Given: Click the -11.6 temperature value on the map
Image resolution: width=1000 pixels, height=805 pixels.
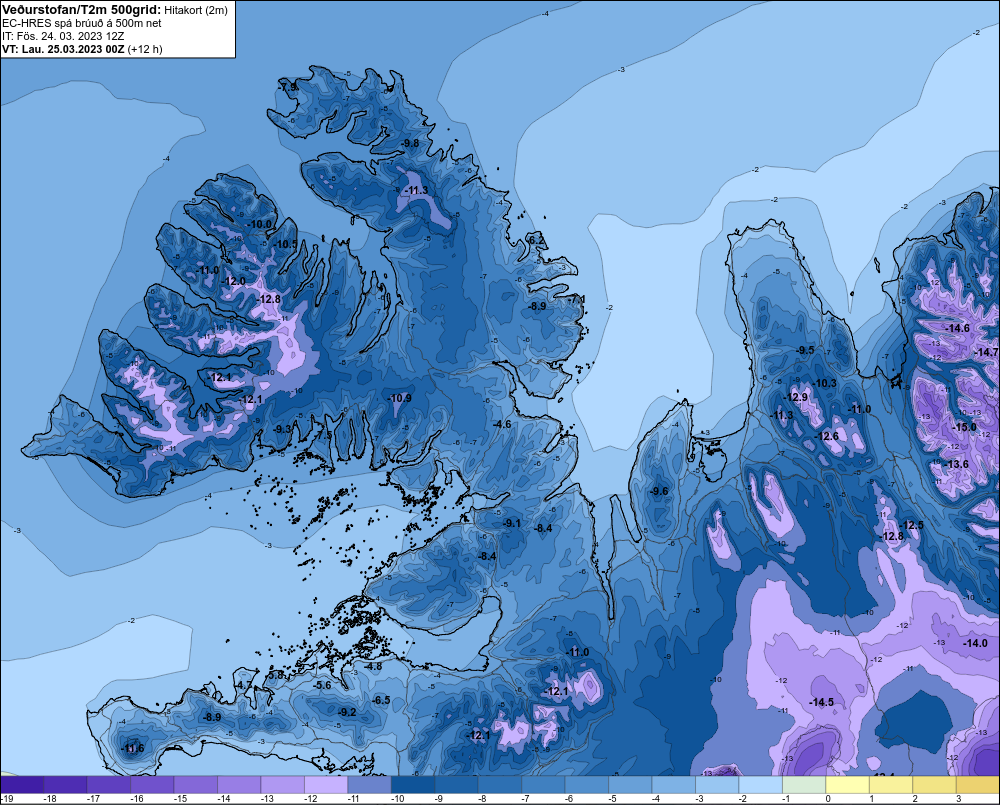Looking at the screenshot, I should [133, 748].
